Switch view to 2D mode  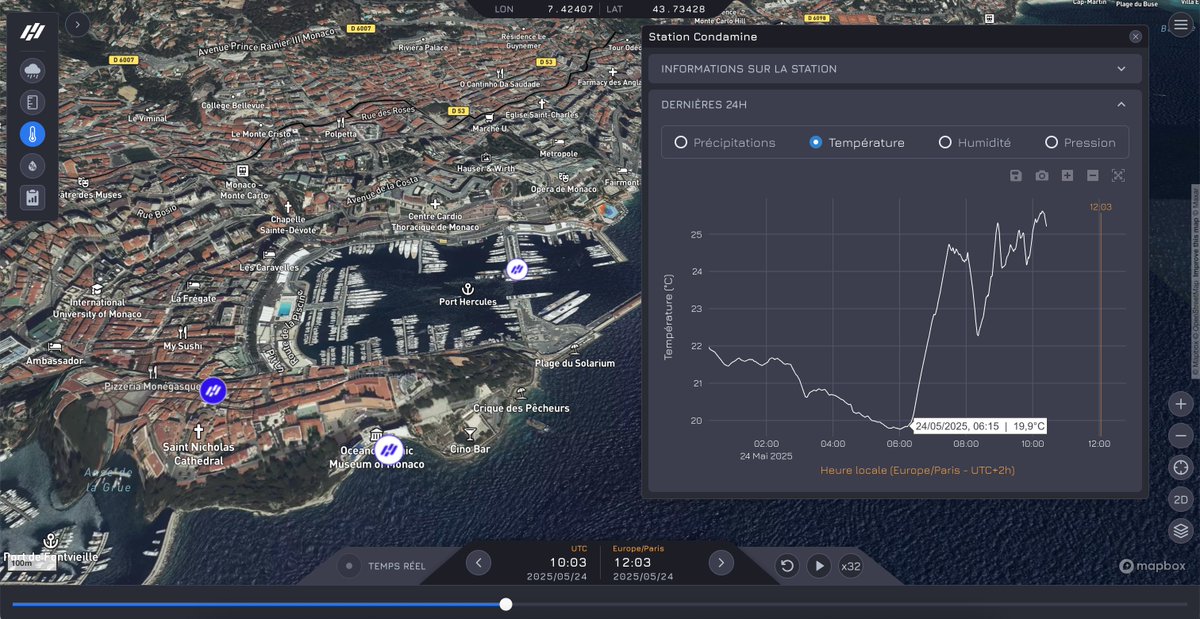tap(1179, 499)
